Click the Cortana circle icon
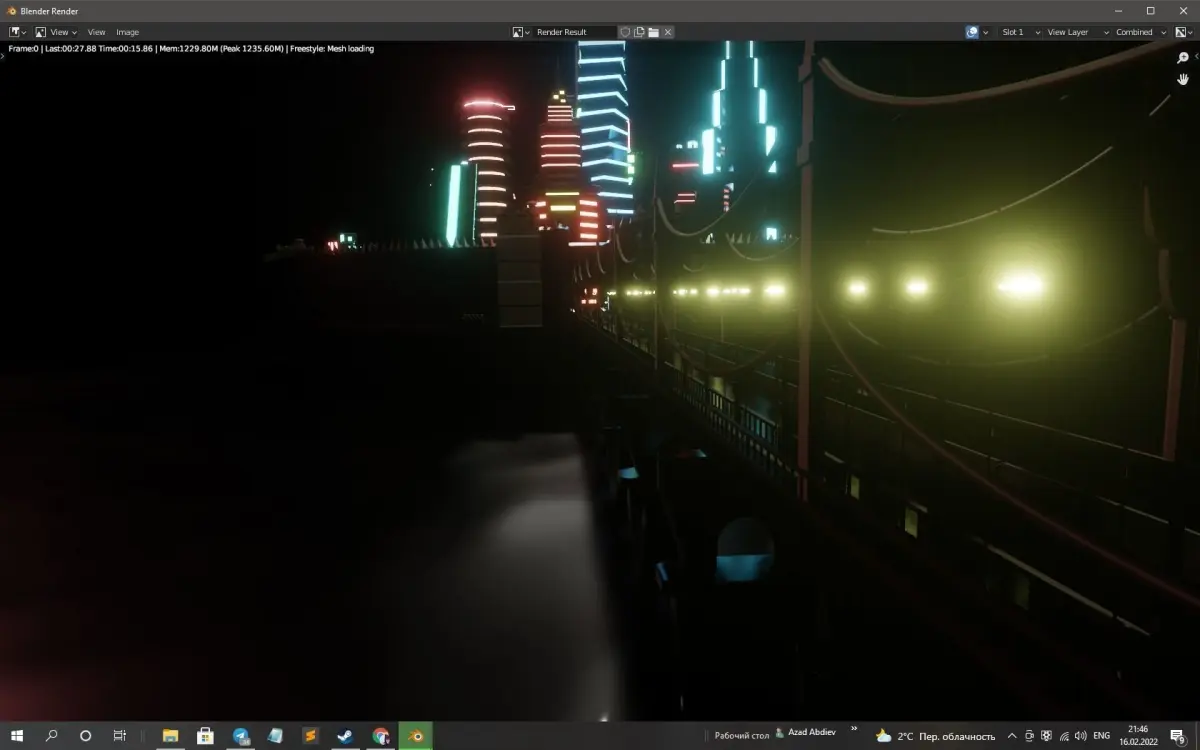Screen dimensions: 1200x750 tap(85, 736)
